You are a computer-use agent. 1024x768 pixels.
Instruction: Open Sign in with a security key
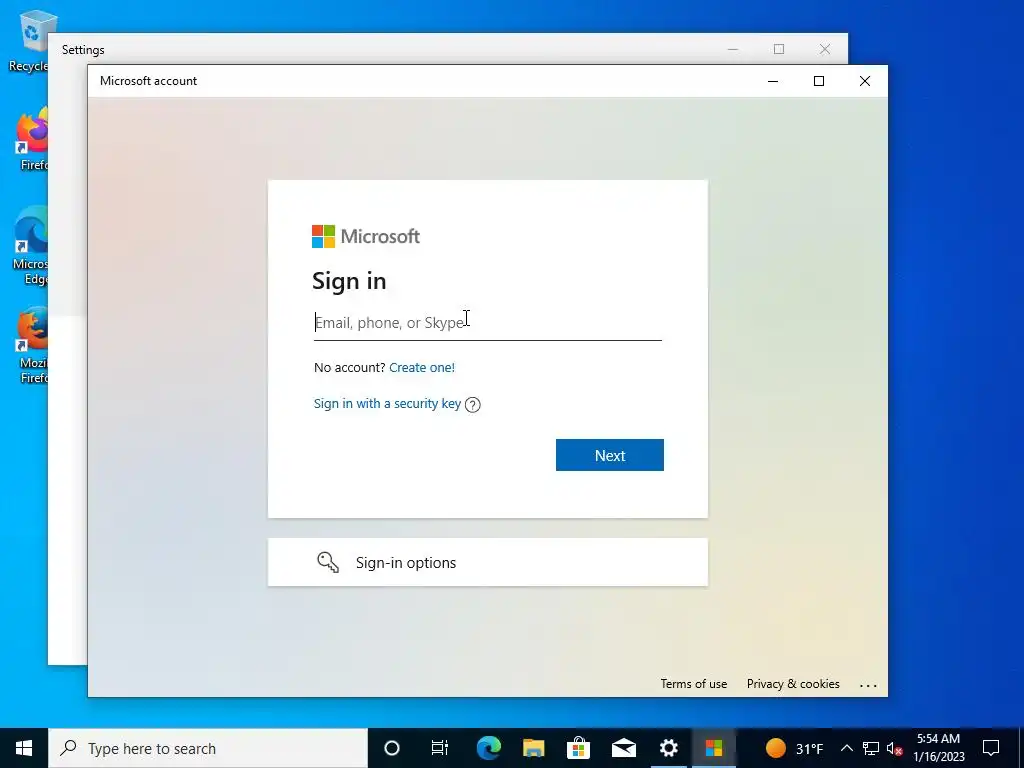[387, 404]
